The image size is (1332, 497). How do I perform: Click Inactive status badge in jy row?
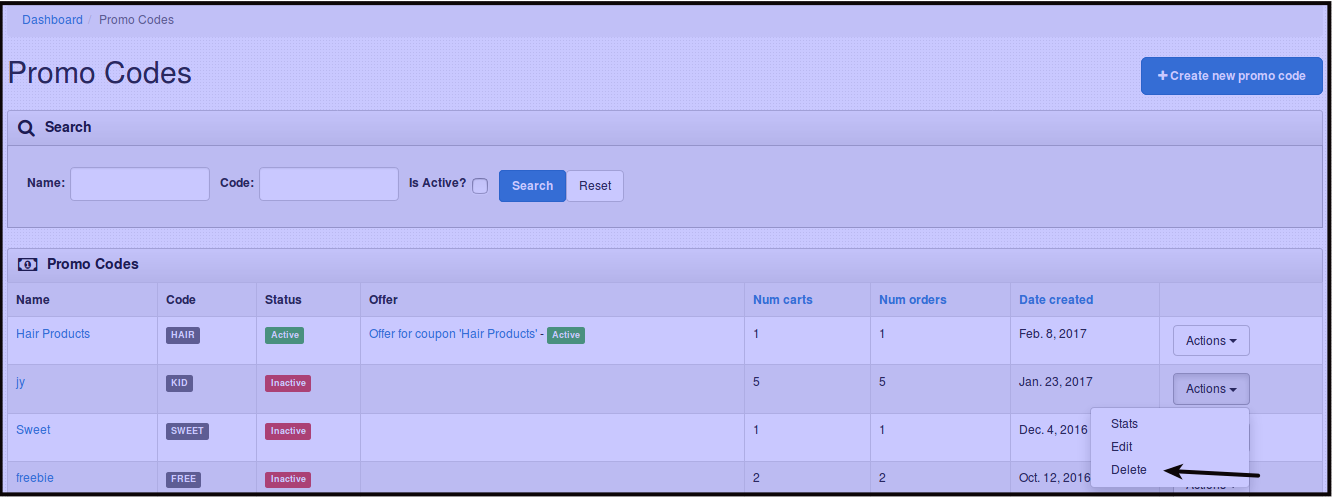(x=288, y=383)
